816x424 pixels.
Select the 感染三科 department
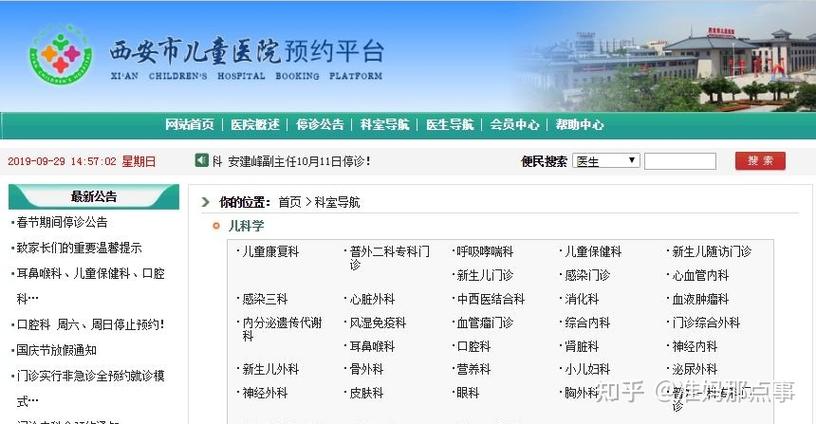265,299
